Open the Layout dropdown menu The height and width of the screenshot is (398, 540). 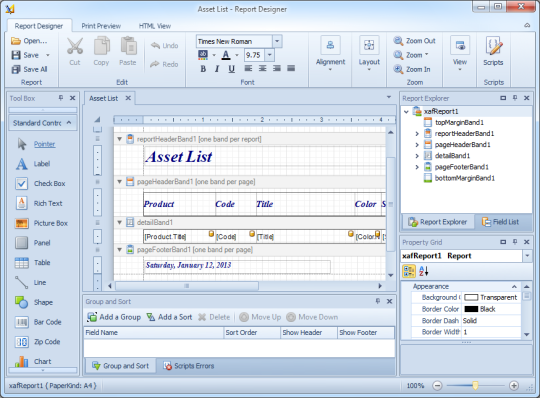tap(369, 53)
